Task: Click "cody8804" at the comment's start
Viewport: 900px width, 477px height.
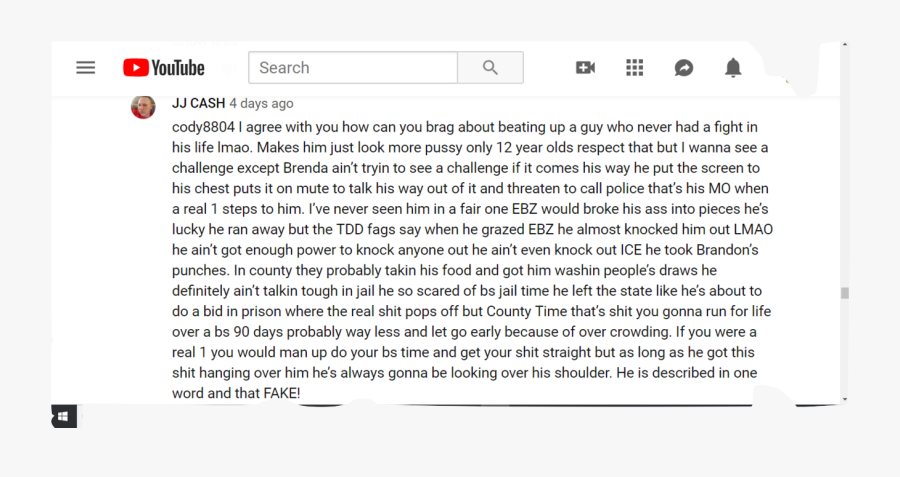Action: pos(203,127)
